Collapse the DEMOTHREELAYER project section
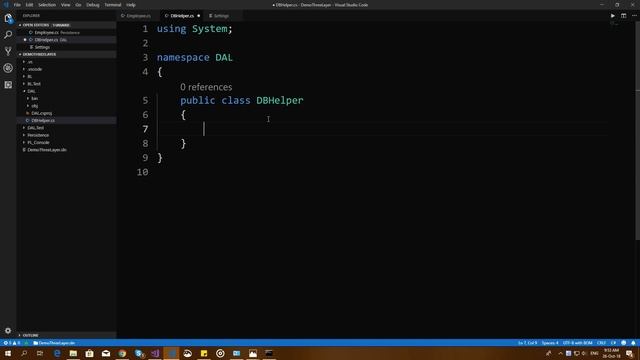The image size is (640, 360). coord(40,54)
